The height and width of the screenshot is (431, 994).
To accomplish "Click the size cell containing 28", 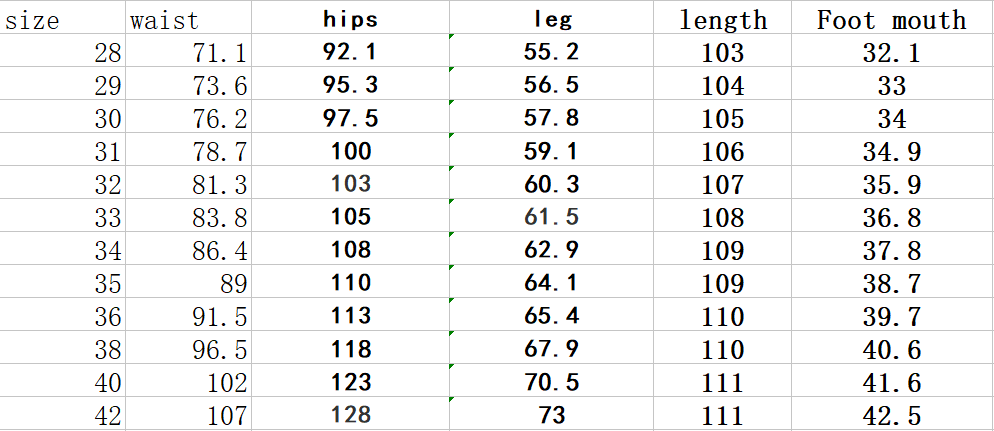I will click(107, 53).
